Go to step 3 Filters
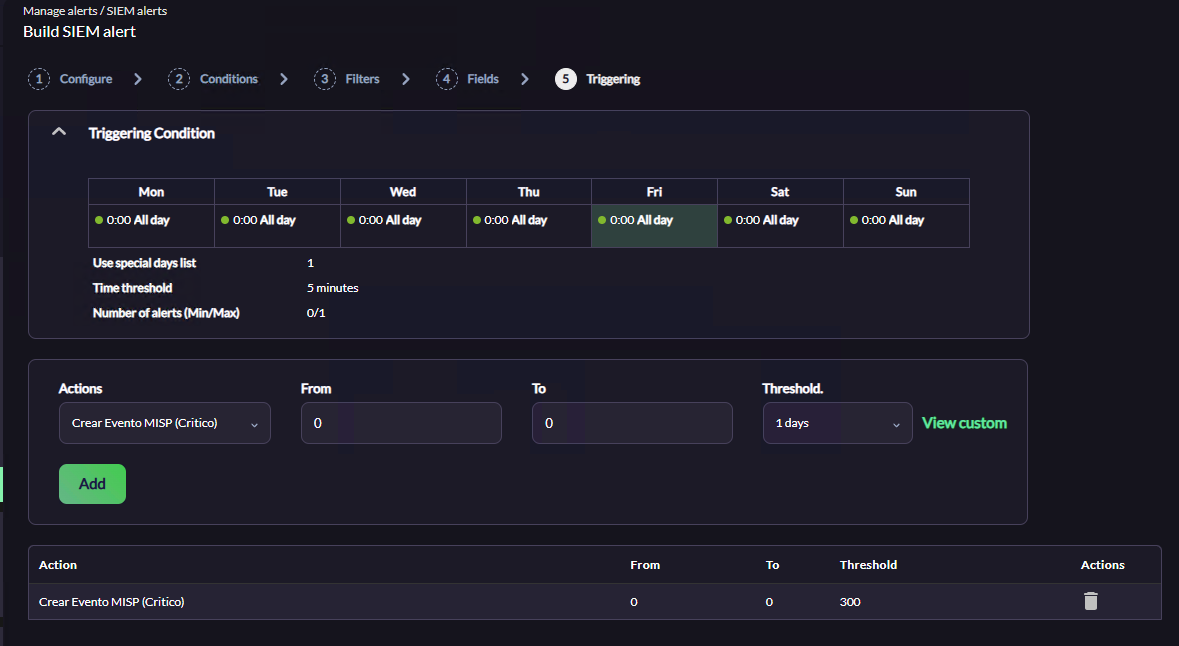 click(347, 79)
